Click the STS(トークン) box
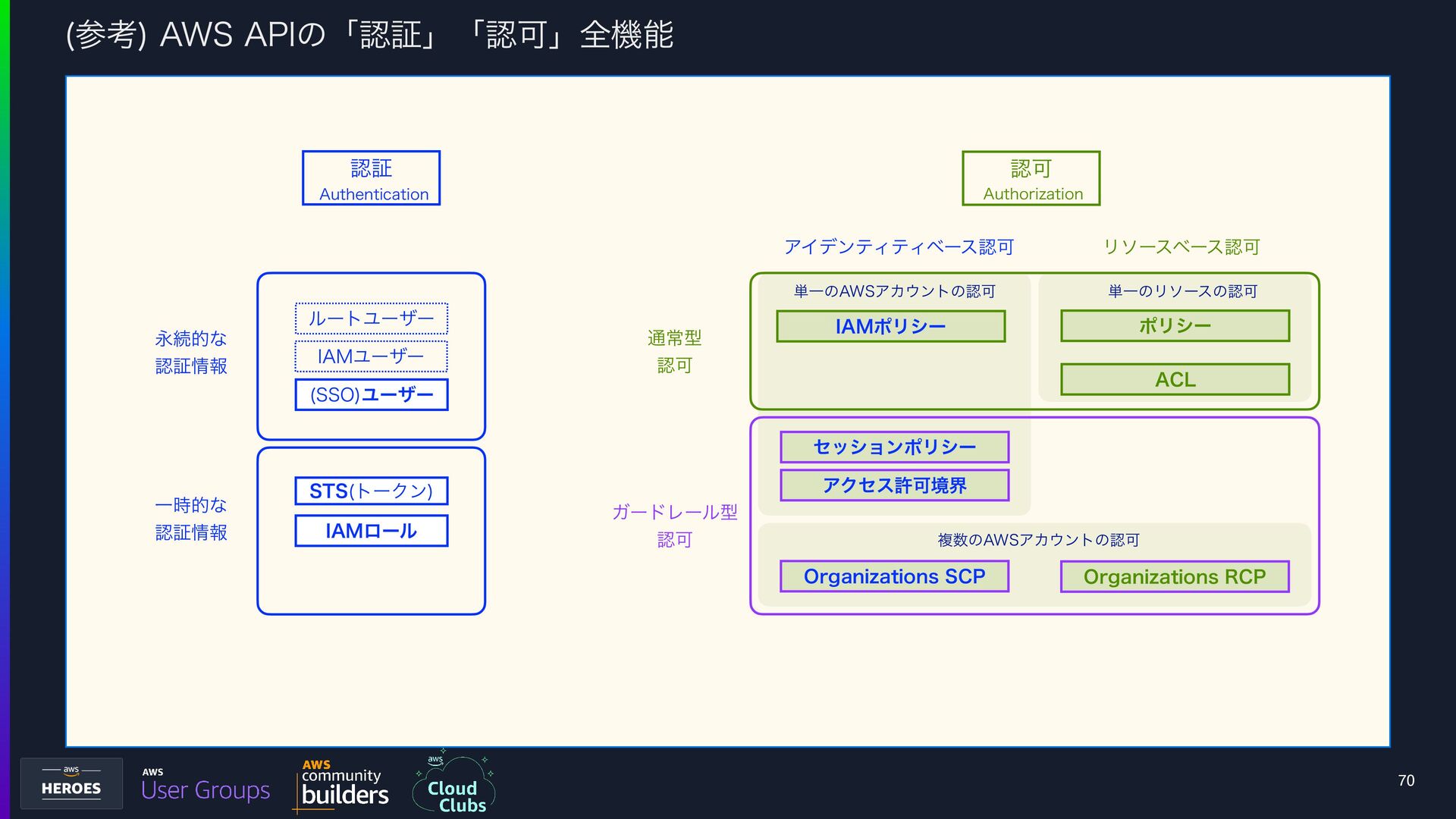 click(371, 491)
